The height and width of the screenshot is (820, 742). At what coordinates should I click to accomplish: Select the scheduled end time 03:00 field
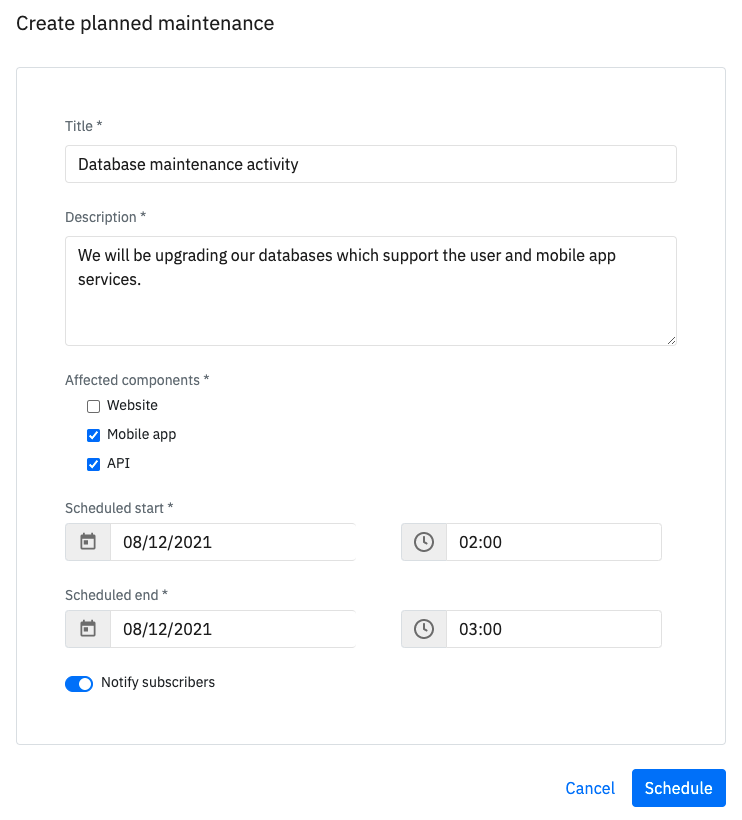click(554, 629)
